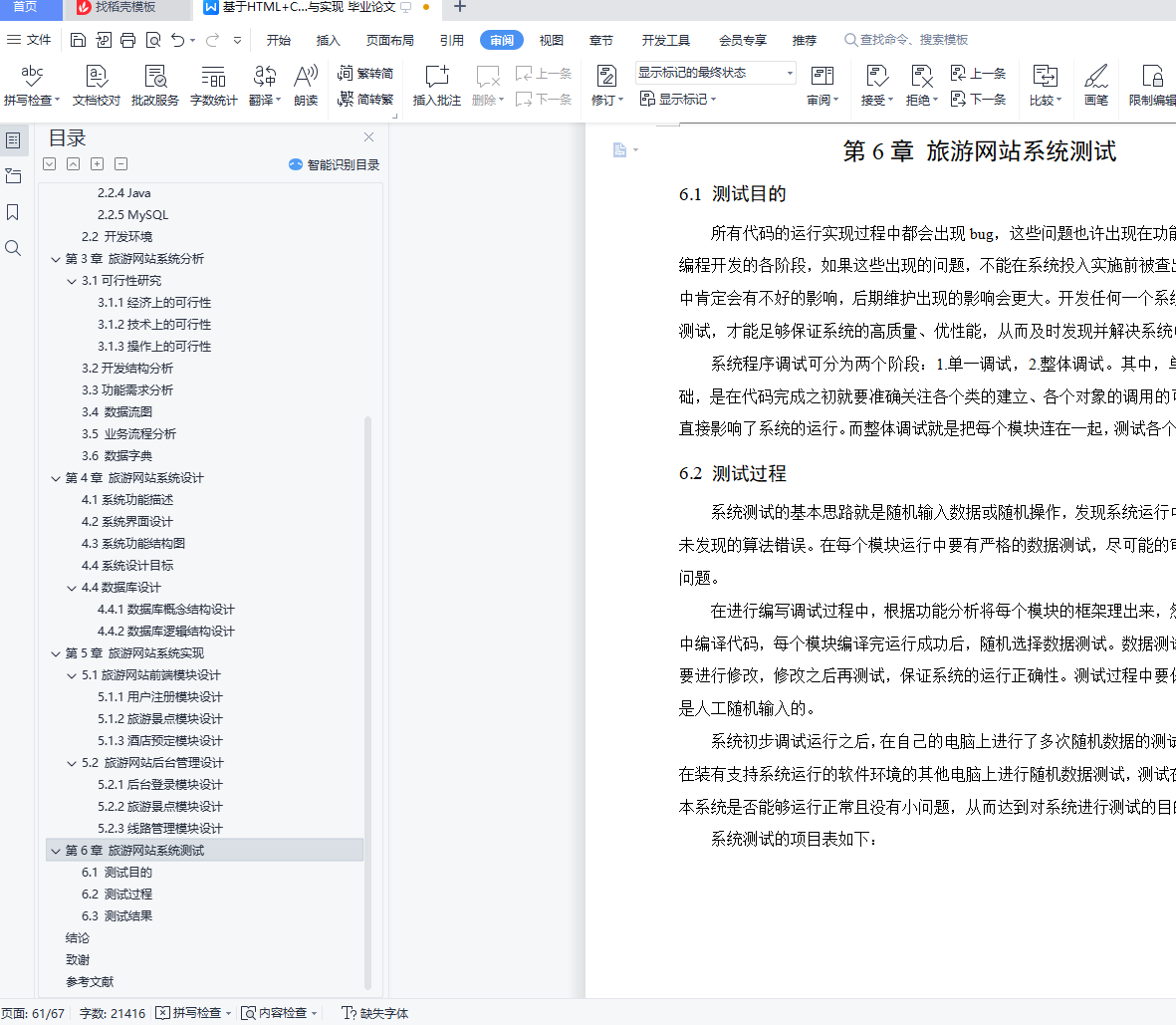Click the 修订 track changes icon

606,77
